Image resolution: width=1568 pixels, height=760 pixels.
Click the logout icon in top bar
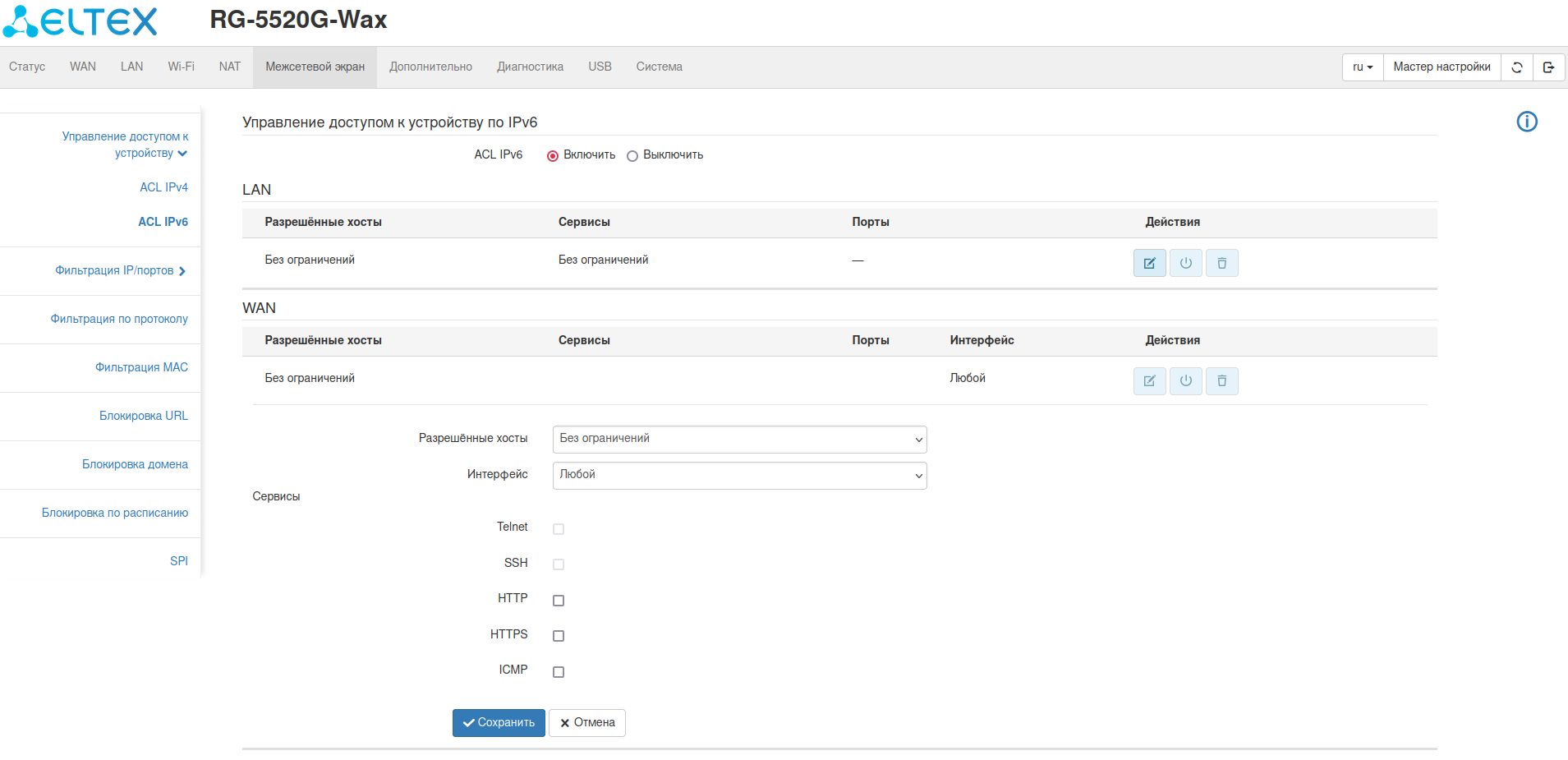pos(1548,67)
